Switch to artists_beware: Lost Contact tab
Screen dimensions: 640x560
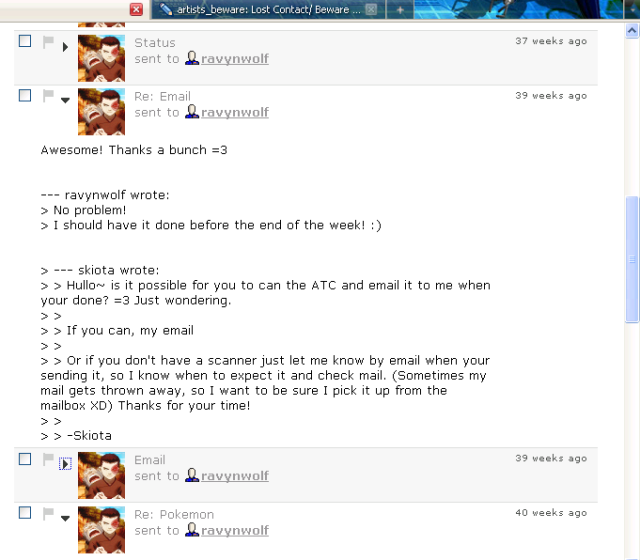pos(268,9)
